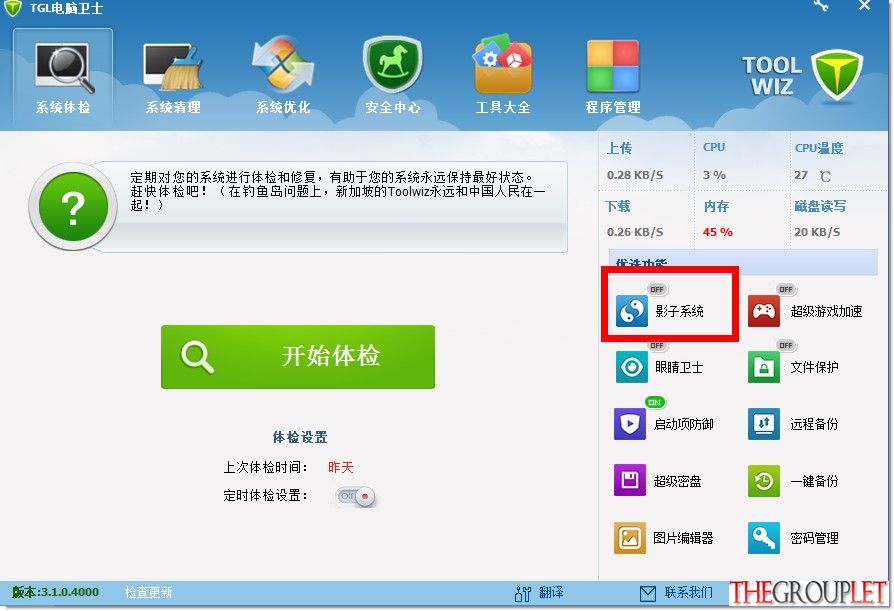Click the 开始体检 button
Image resolution: width=894 pixels, height=611 pixels.
tap(298, 357)
